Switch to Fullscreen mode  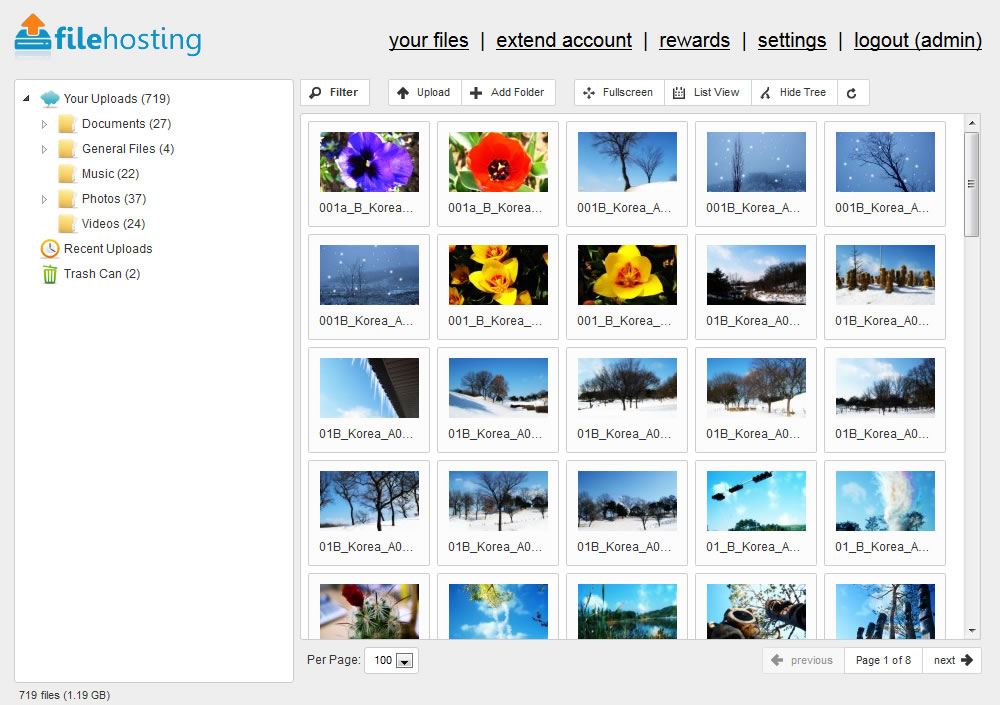coord(619,93)
